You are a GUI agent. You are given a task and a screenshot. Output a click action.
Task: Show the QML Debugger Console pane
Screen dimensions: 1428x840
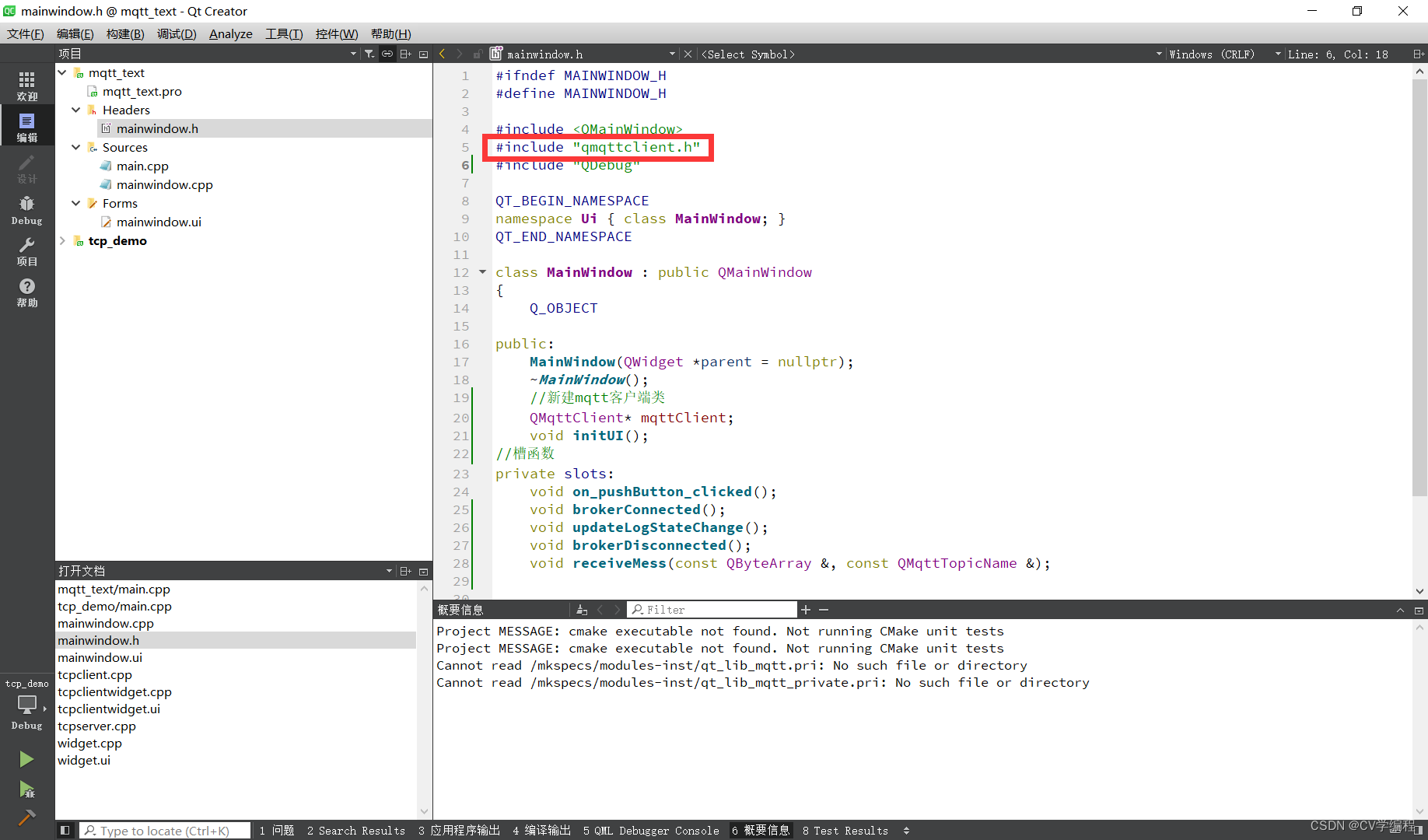coord(651,831)
